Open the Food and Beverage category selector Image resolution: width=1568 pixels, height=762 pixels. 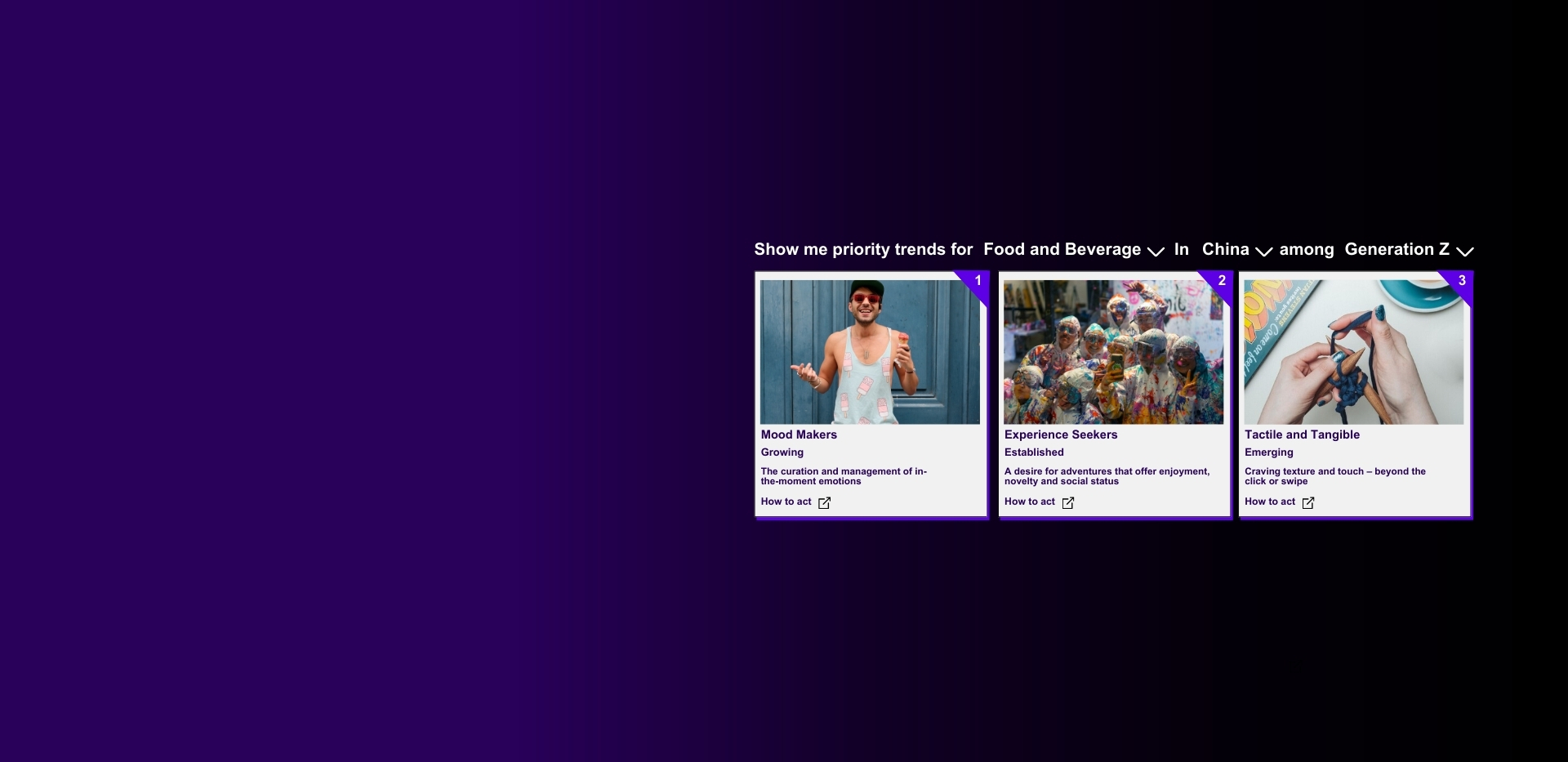(x=1062, y=250)
